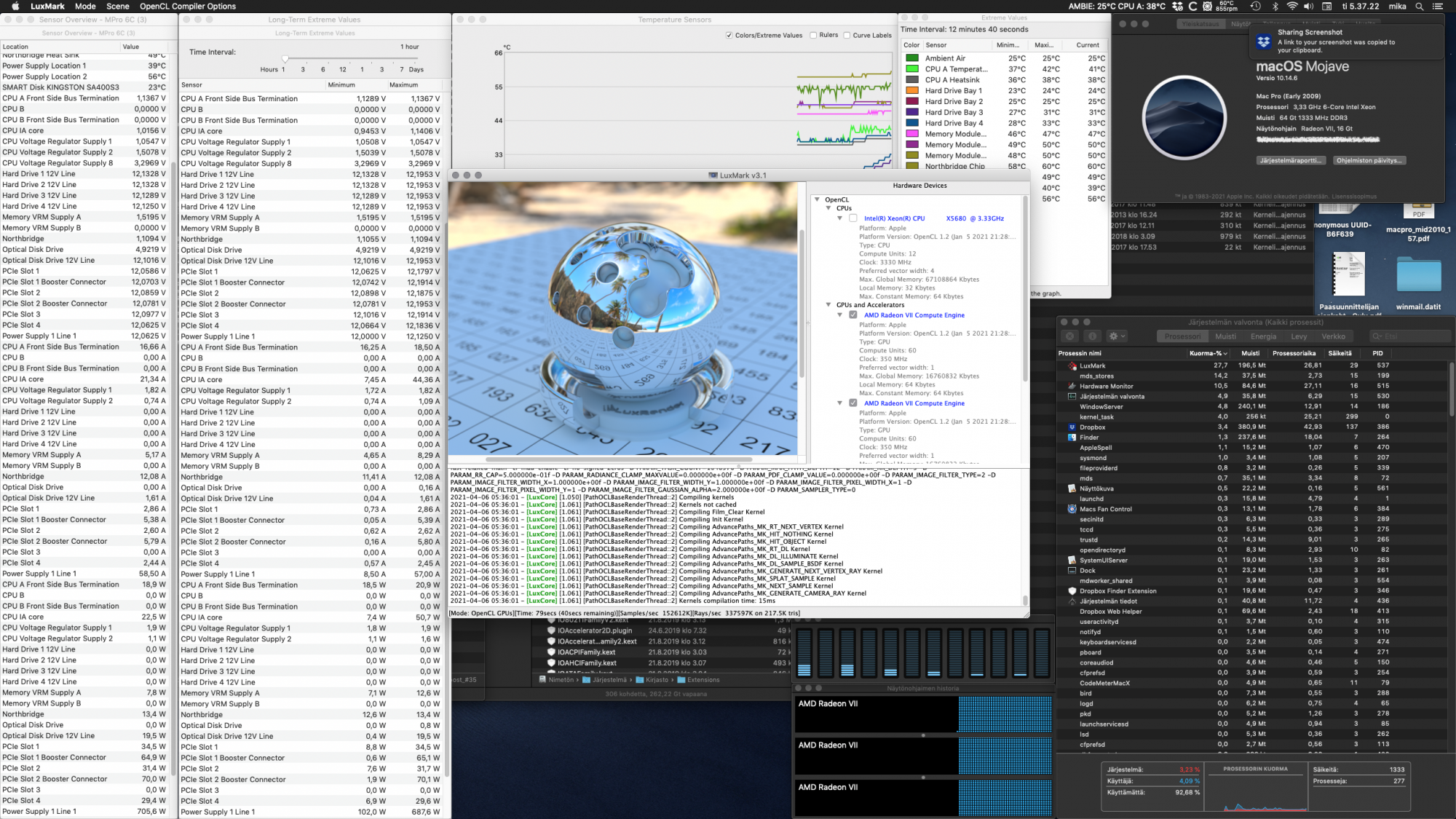Collapse the CPUs tree node
The width and height of the screenshot is (1456, 819).
coord(828,208)
